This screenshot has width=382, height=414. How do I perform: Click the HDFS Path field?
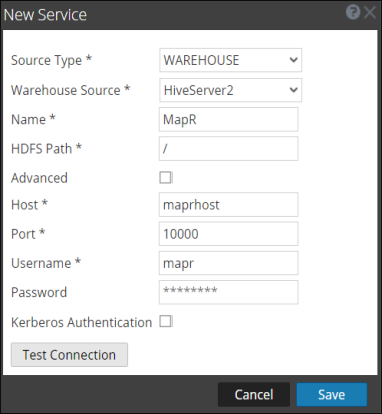(x=228, y=149)
